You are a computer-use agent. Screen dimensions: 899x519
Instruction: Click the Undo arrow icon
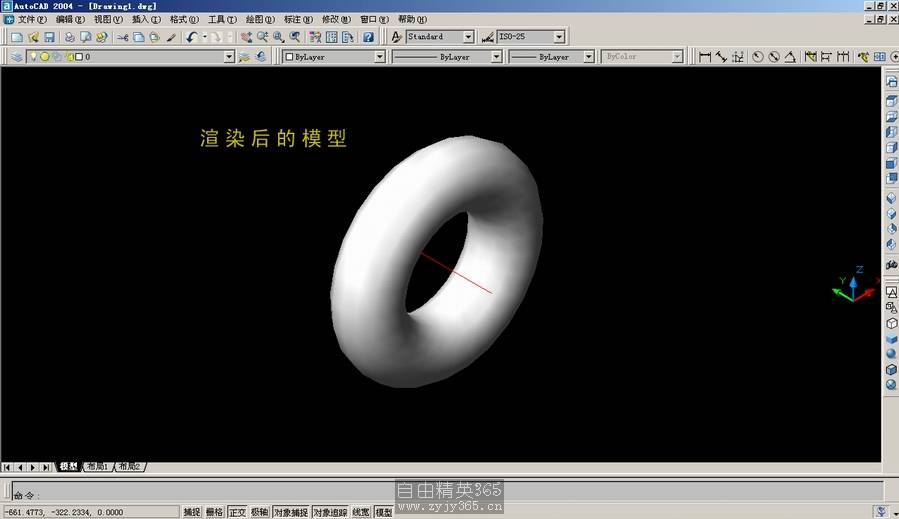[x=190, y=37]
